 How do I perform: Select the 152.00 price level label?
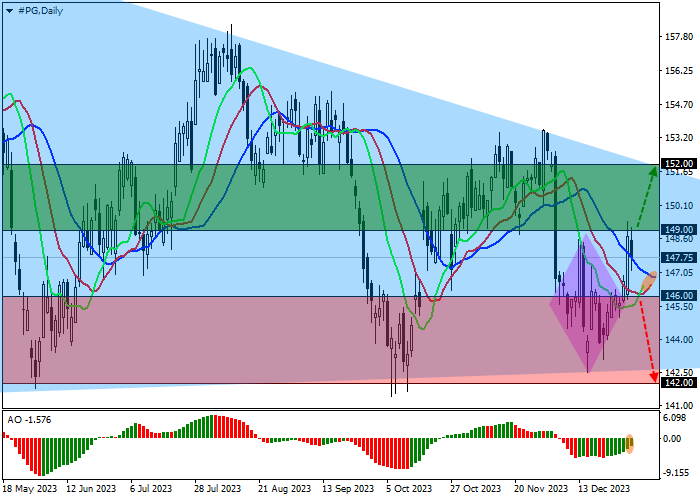click(678, 164)
